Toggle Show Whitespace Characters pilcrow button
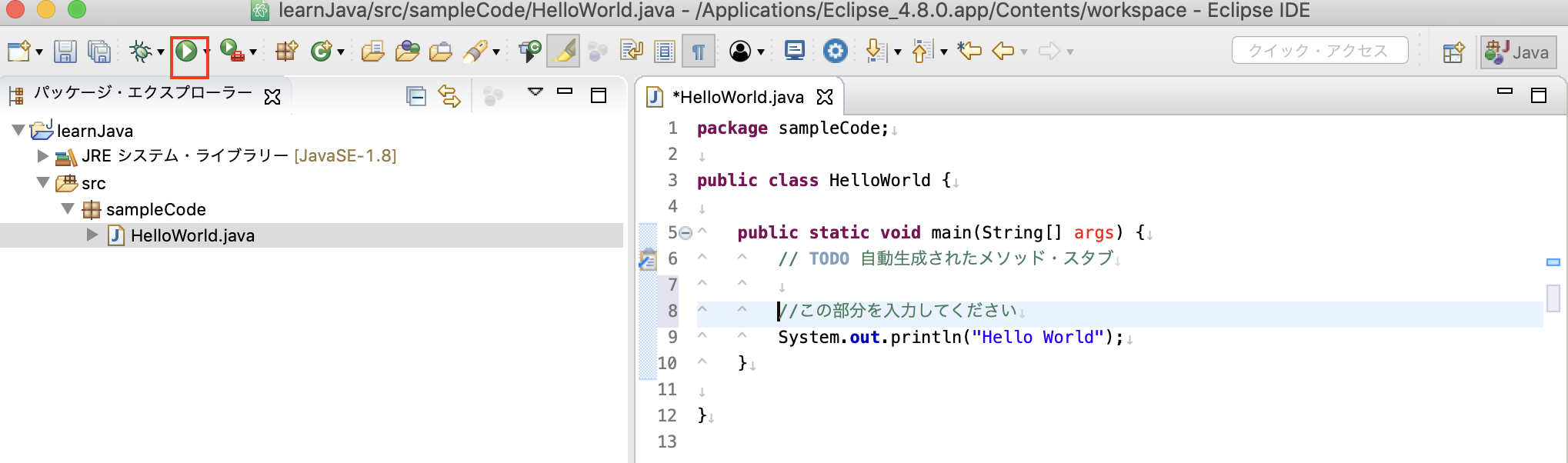The width and height of the screenshot is (1568, 463). pyautogui.click(x=698, y=52)
